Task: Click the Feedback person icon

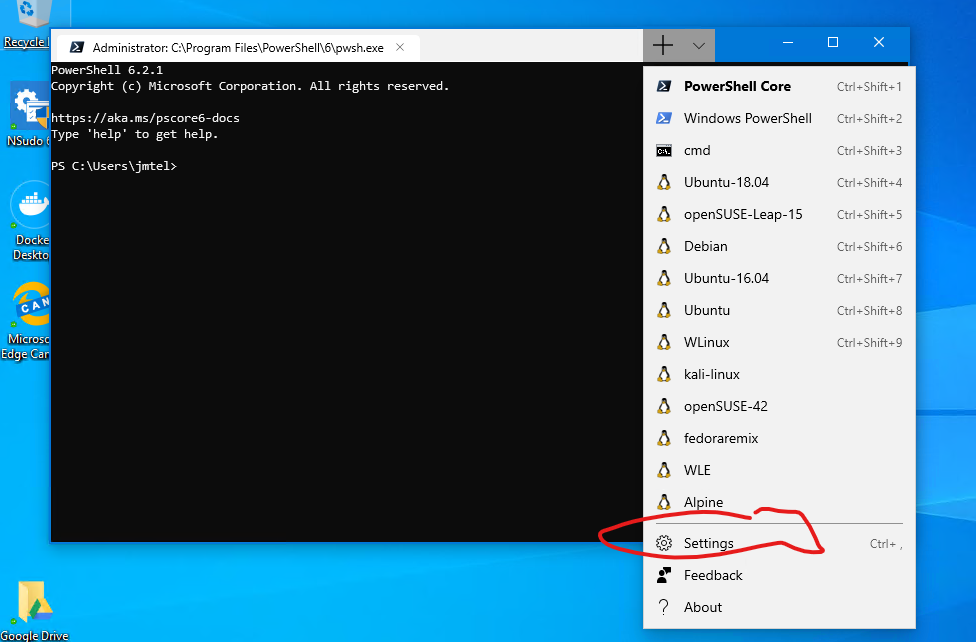Action: (664, 575)
